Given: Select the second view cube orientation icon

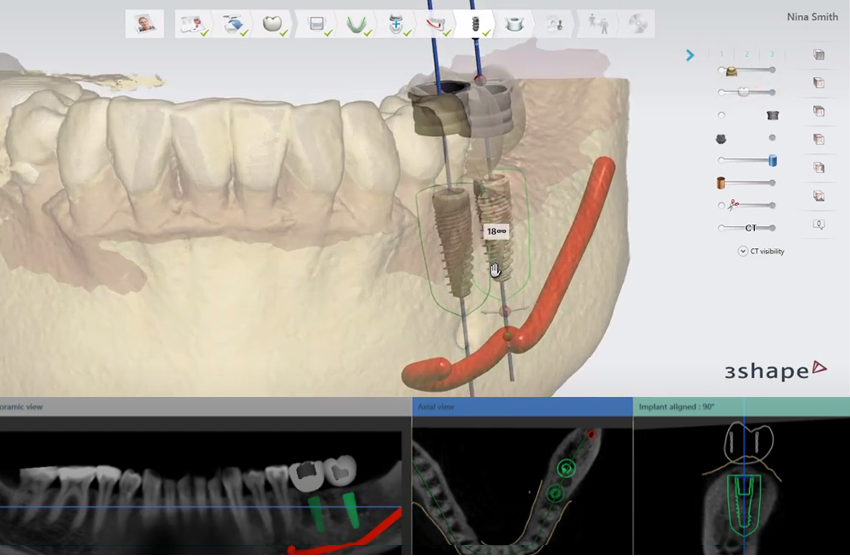Looking at the screenshot, I should point(819,83).
